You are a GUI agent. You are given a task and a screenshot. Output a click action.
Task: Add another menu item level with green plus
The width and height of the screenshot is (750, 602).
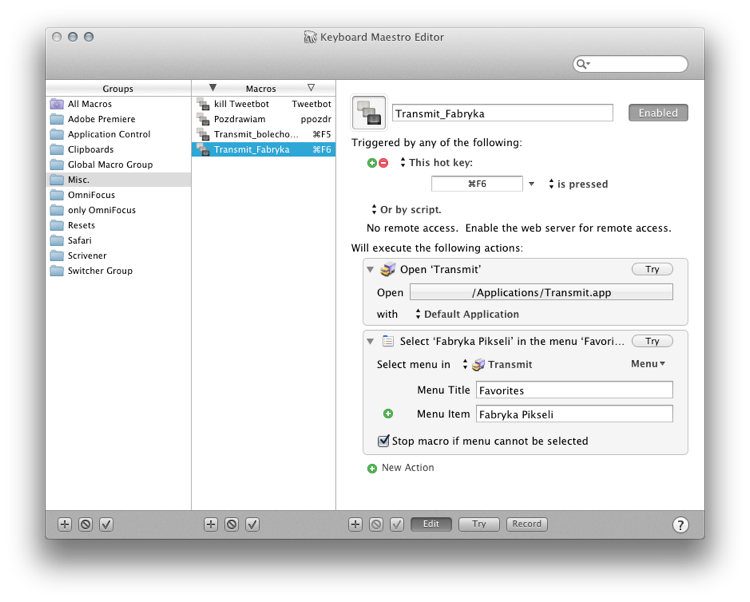pyautogui.click(x=388, y=414)
